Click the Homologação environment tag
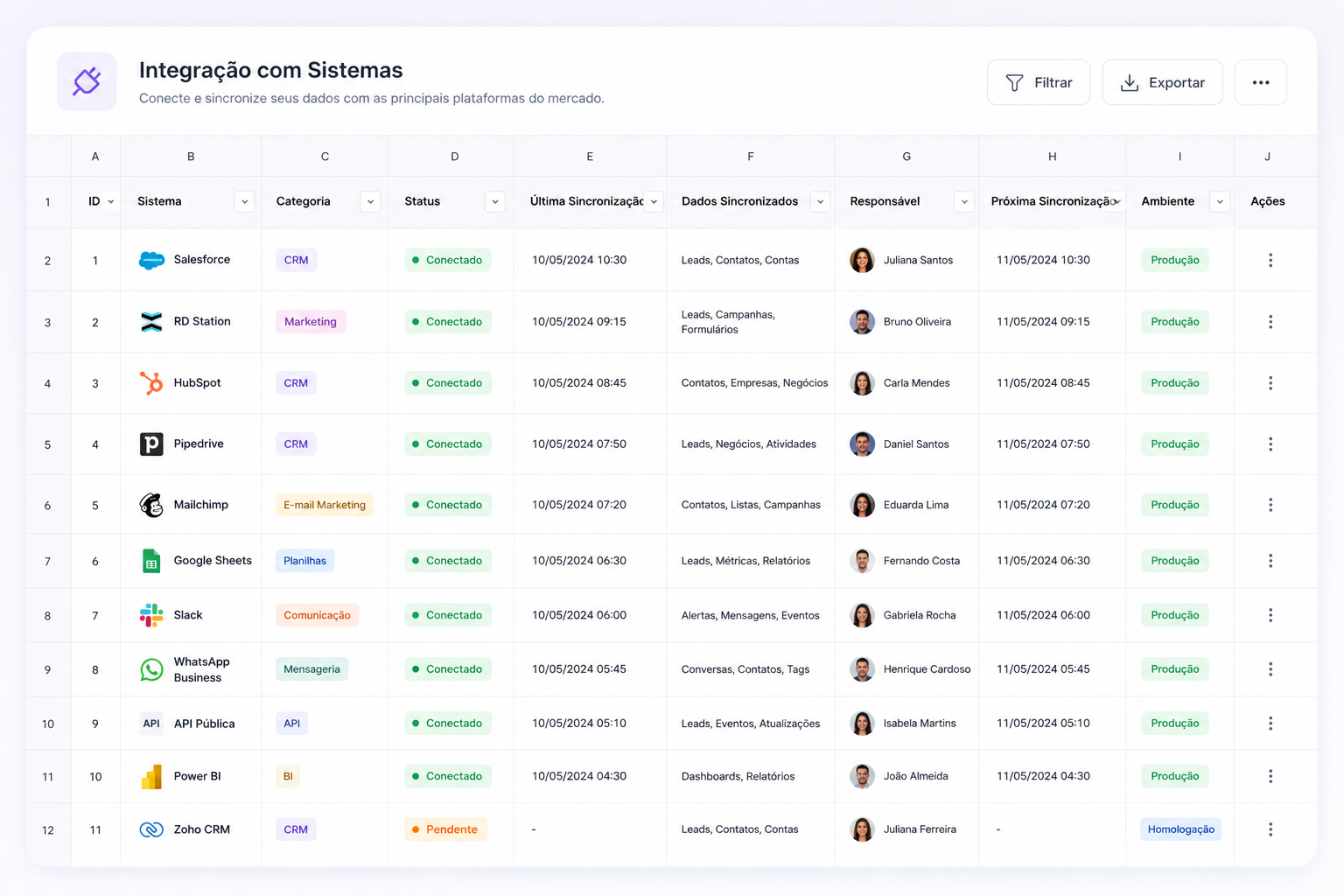 (1180, 829)
